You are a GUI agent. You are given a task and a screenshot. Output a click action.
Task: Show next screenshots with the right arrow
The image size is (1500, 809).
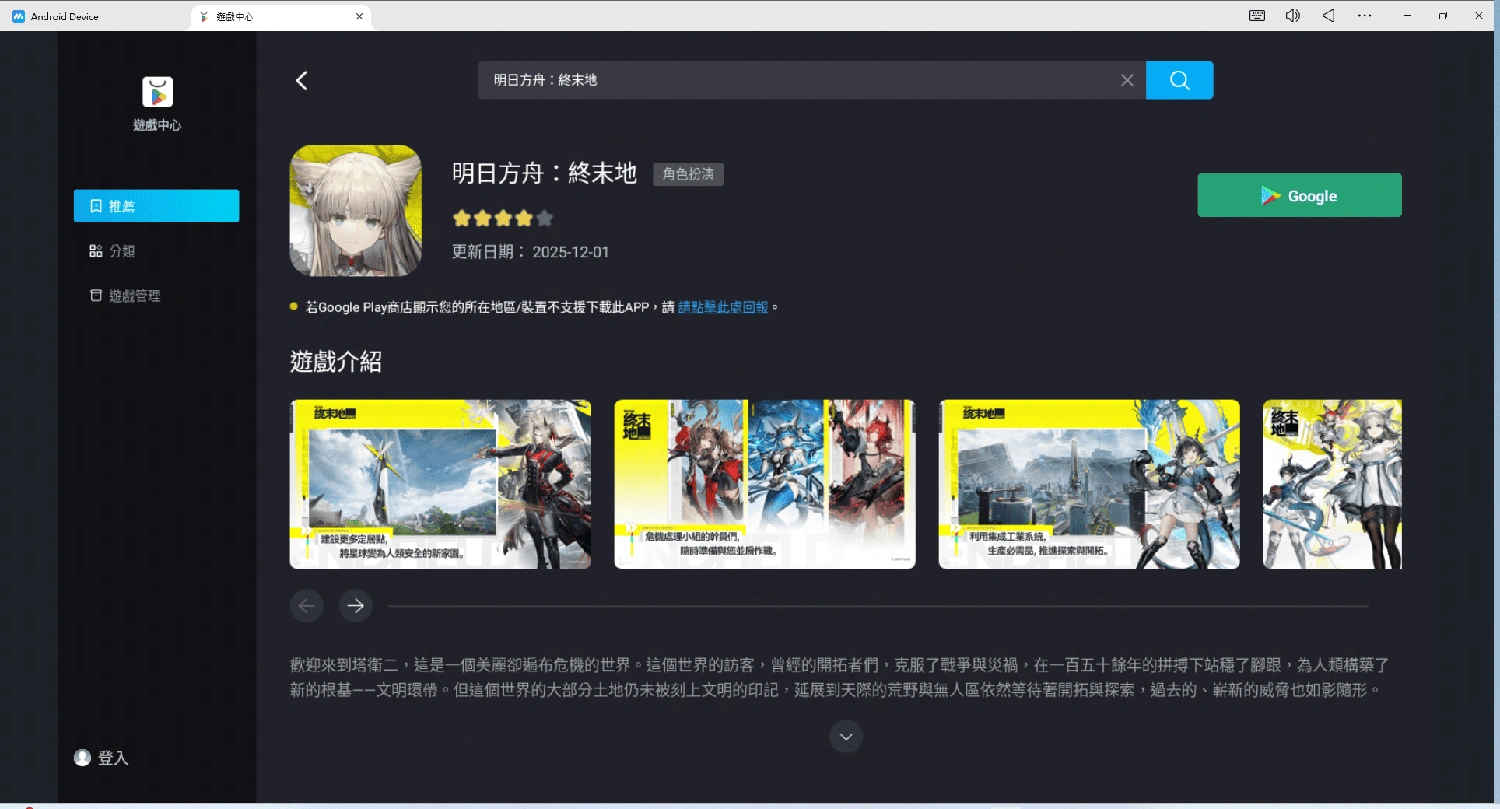pyautogui.click(x=355, y=605)
